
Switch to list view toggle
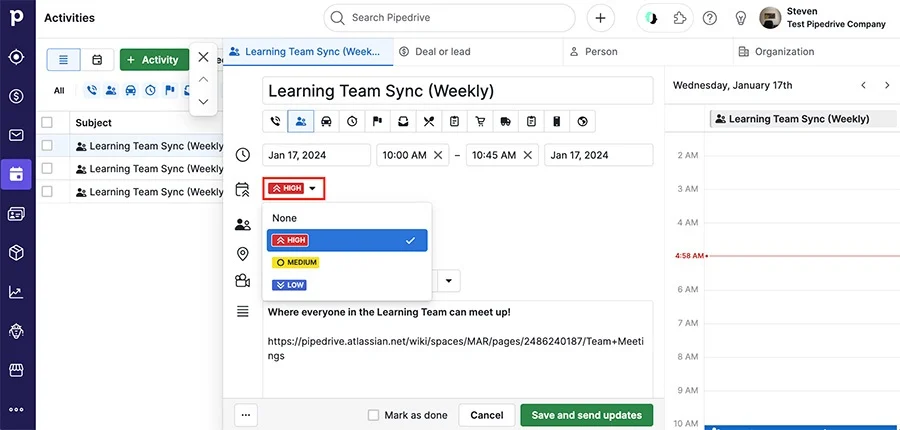63,60
